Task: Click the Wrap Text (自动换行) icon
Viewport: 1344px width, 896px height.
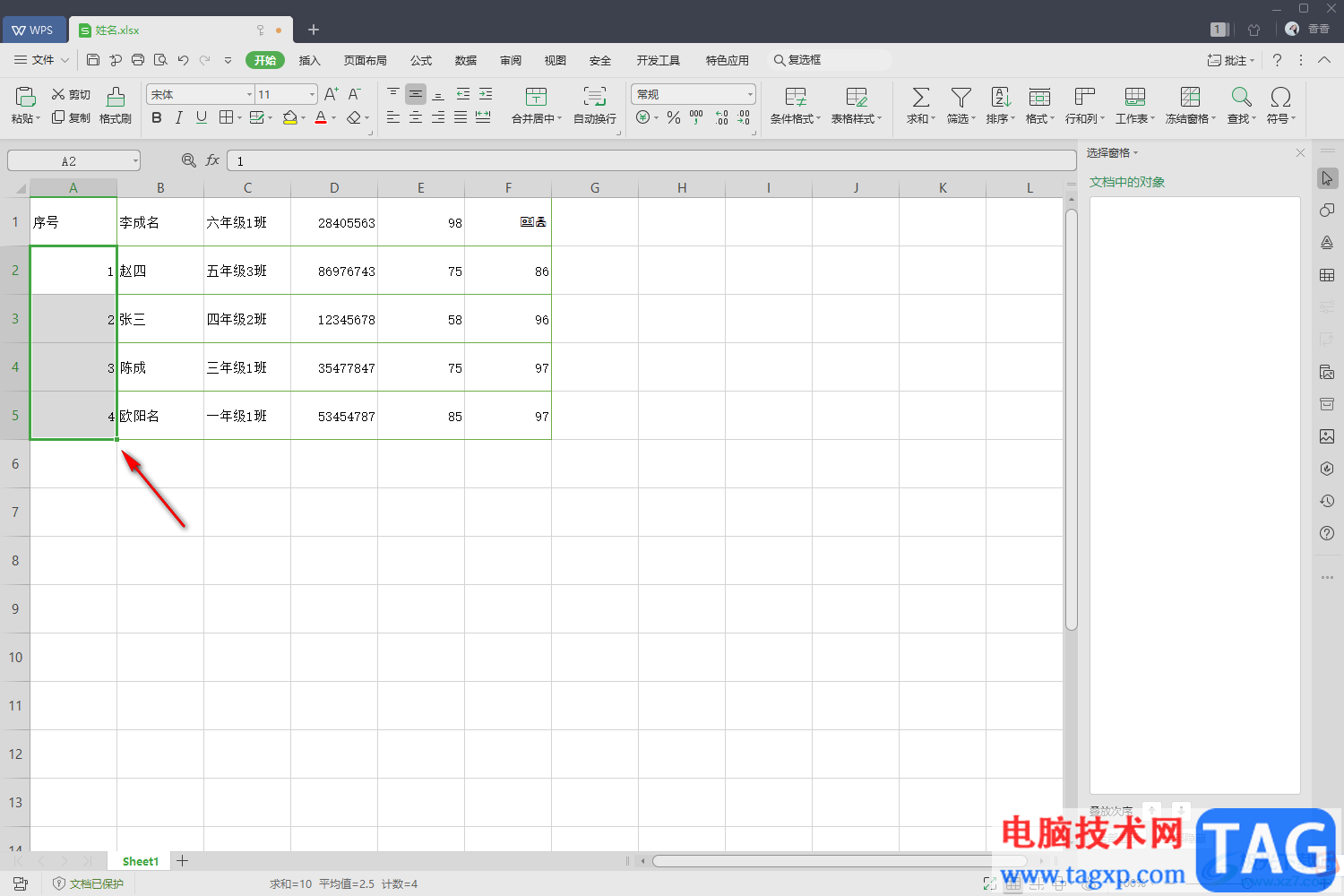Action: coord(595,97)
